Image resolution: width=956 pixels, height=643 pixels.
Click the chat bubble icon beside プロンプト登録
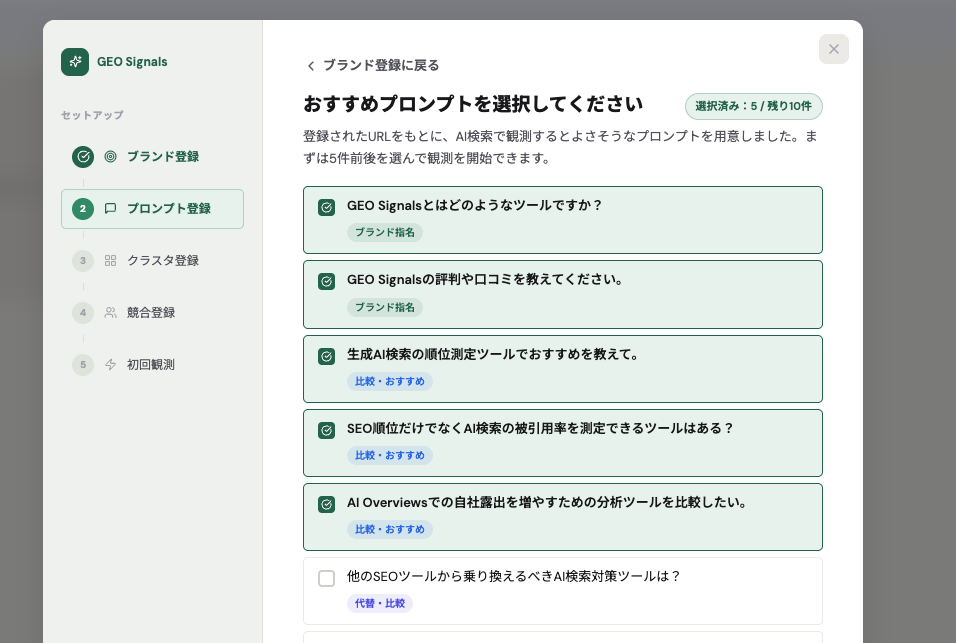(x=110, y=209)
